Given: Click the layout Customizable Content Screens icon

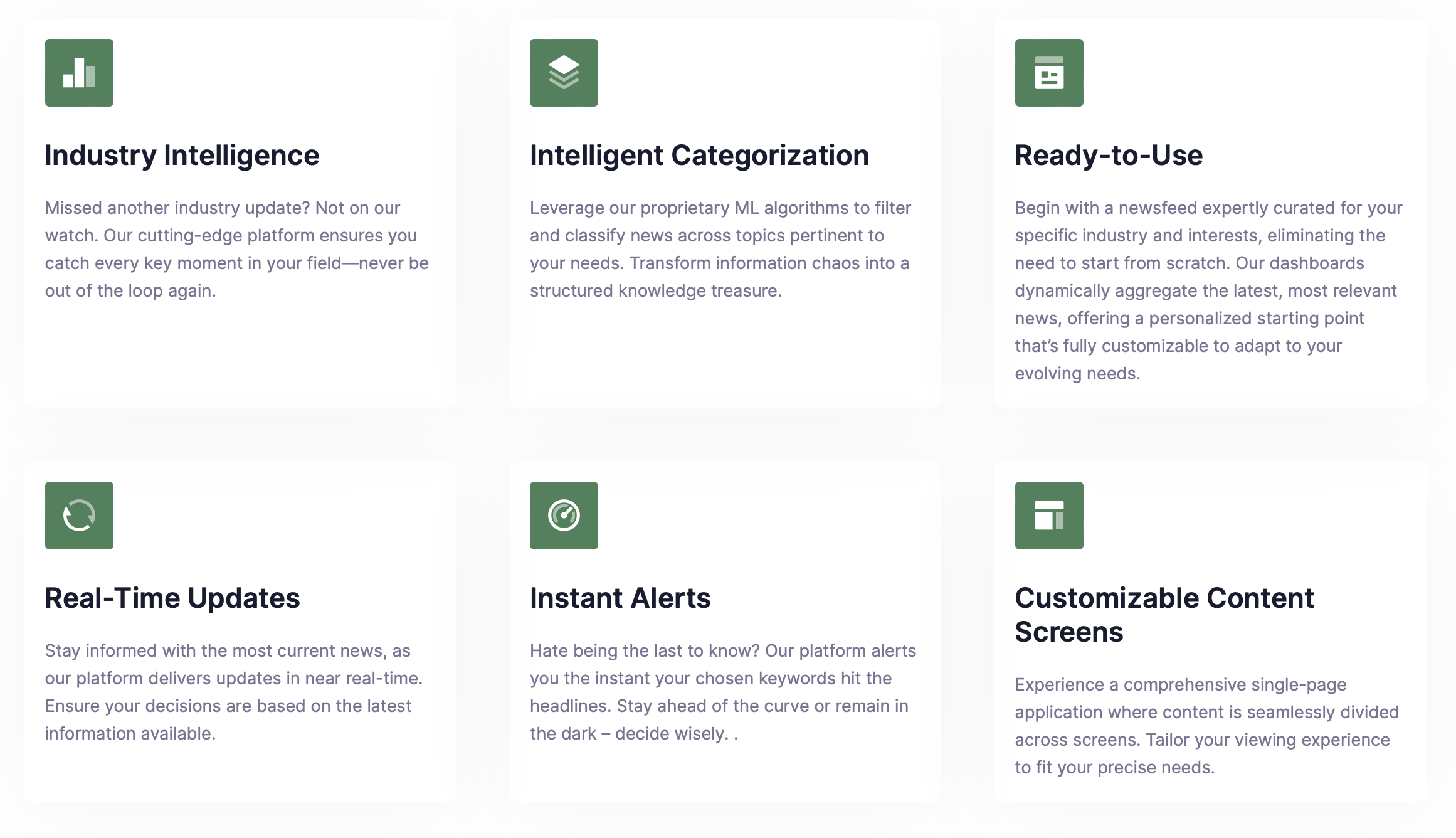Looking at the screenshot, I should (1049, 516).
